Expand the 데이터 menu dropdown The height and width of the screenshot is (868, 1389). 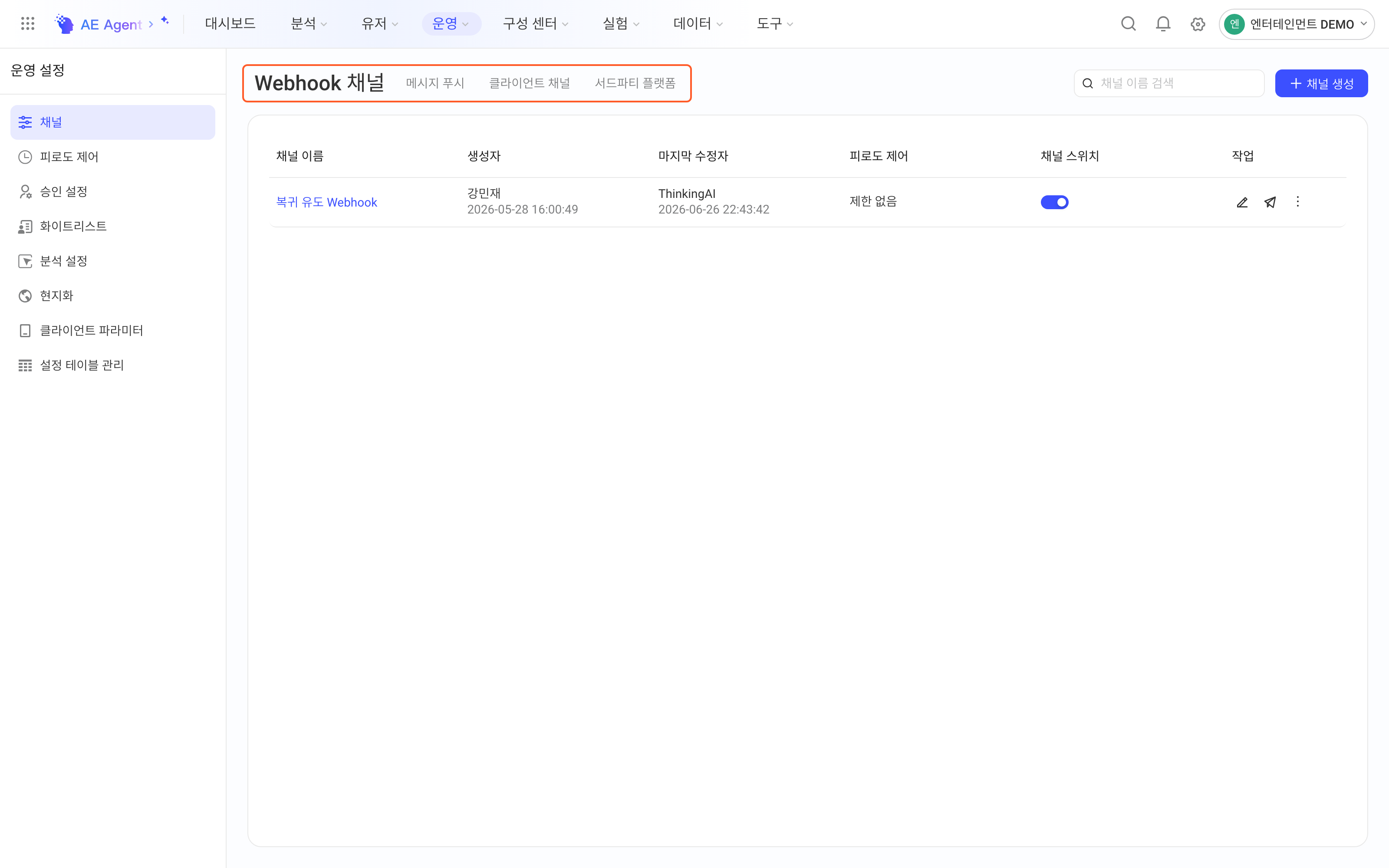698,23
